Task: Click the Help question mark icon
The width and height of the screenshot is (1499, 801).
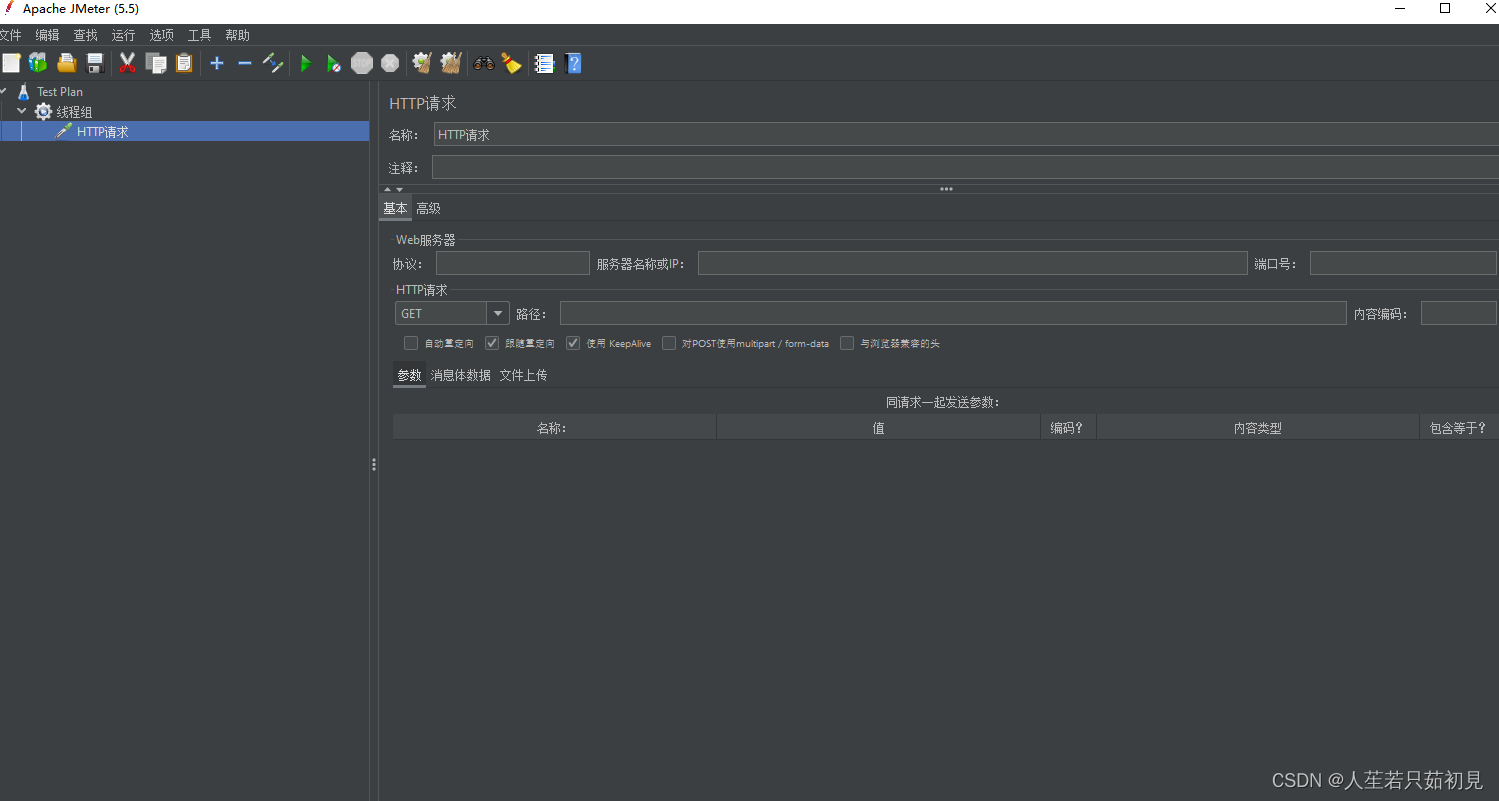Action: pyautogui.click(x=573, y=63)
